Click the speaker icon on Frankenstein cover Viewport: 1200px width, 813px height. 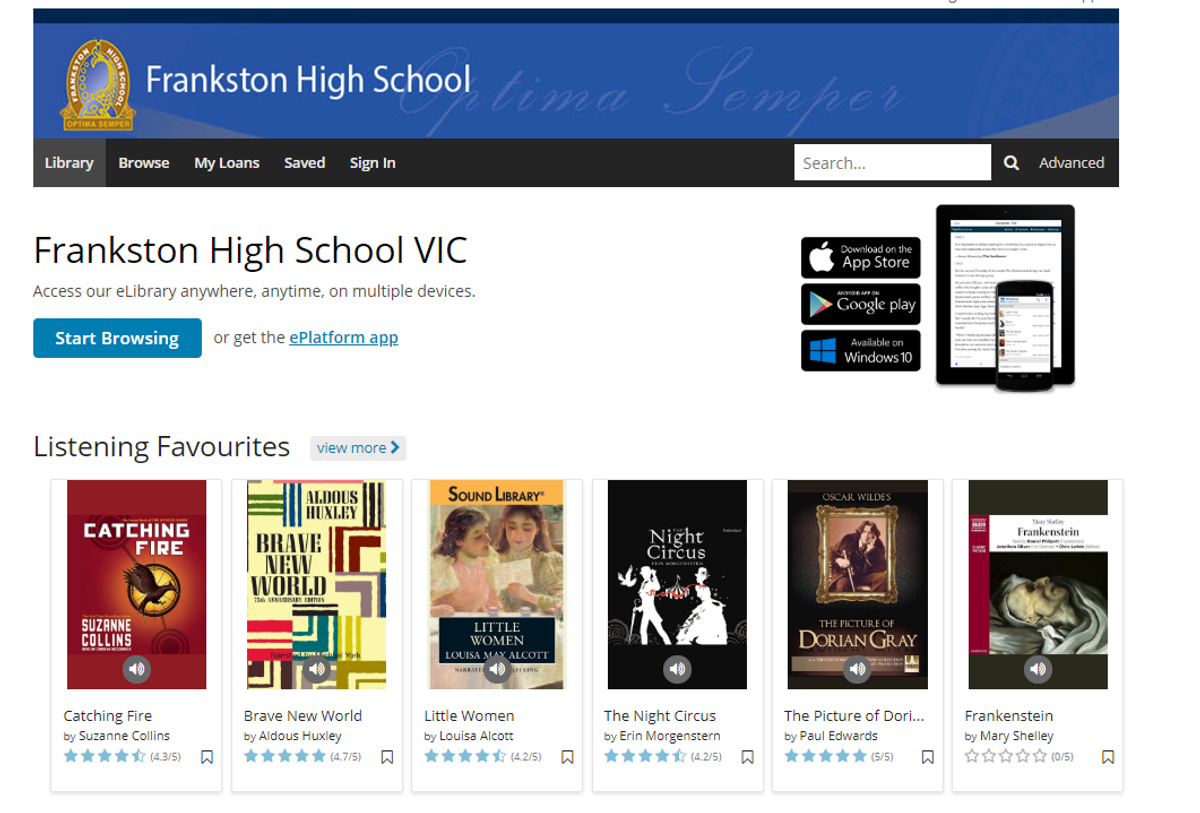point(1038,669)
